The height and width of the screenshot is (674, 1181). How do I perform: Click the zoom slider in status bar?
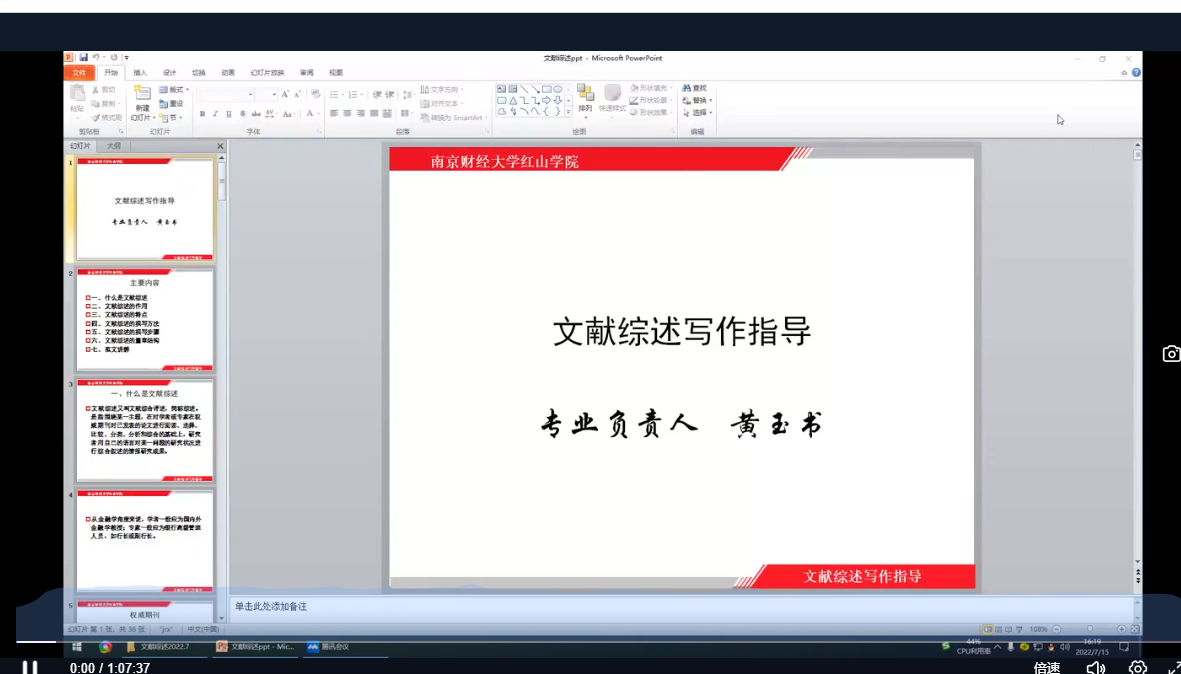pos(1089,629)
